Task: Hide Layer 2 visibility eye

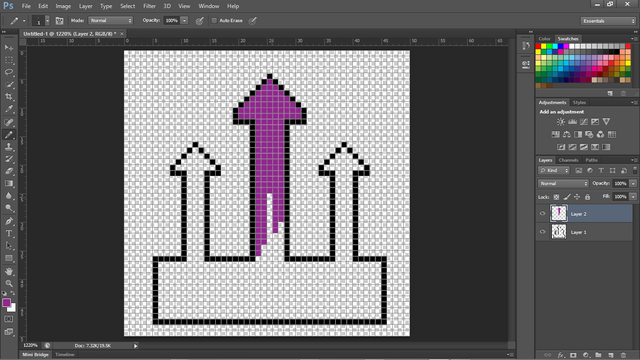Action: point(542,213)
